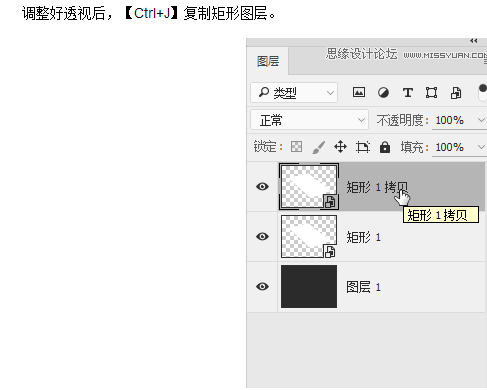487x390 pixels.
Task: Hide the 图层 1 layer
Action: coord(262,286)
